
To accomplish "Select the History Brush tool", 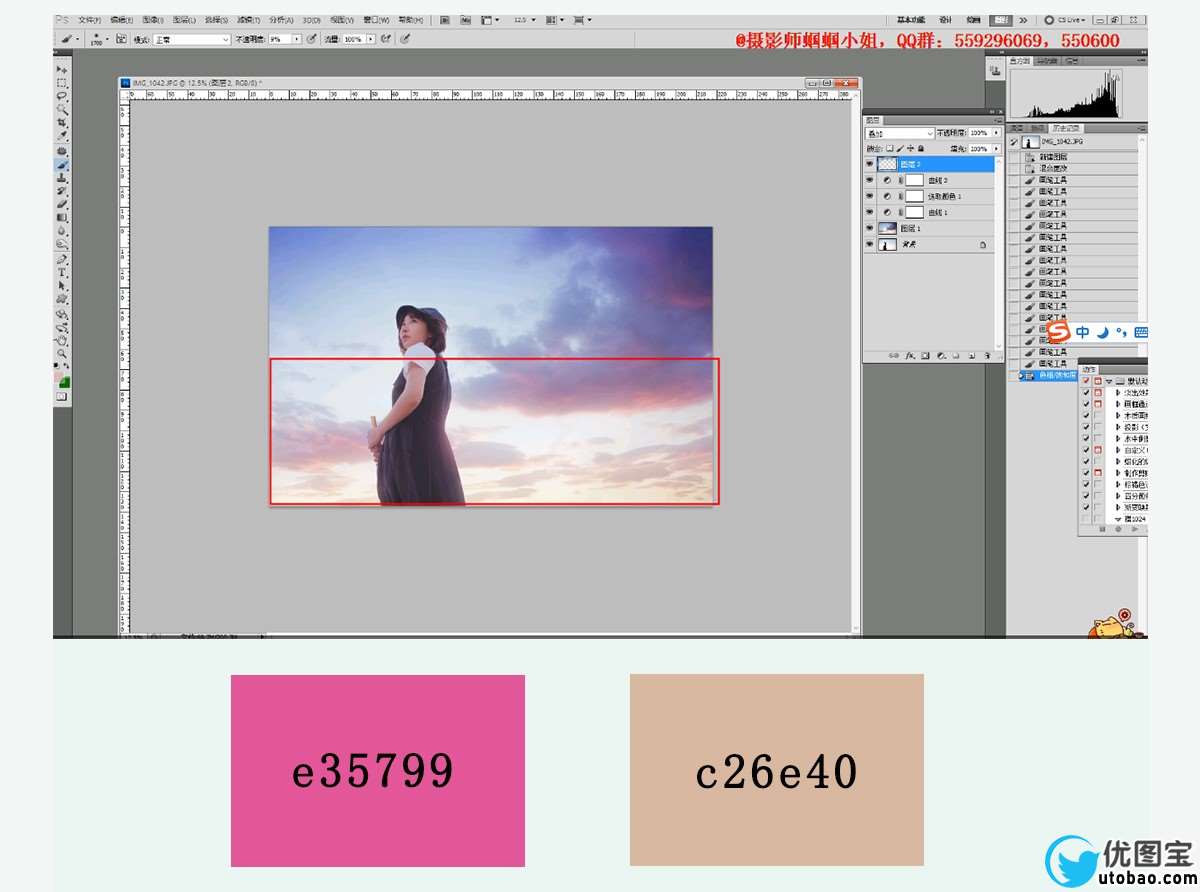I will (x=62, y=190).
